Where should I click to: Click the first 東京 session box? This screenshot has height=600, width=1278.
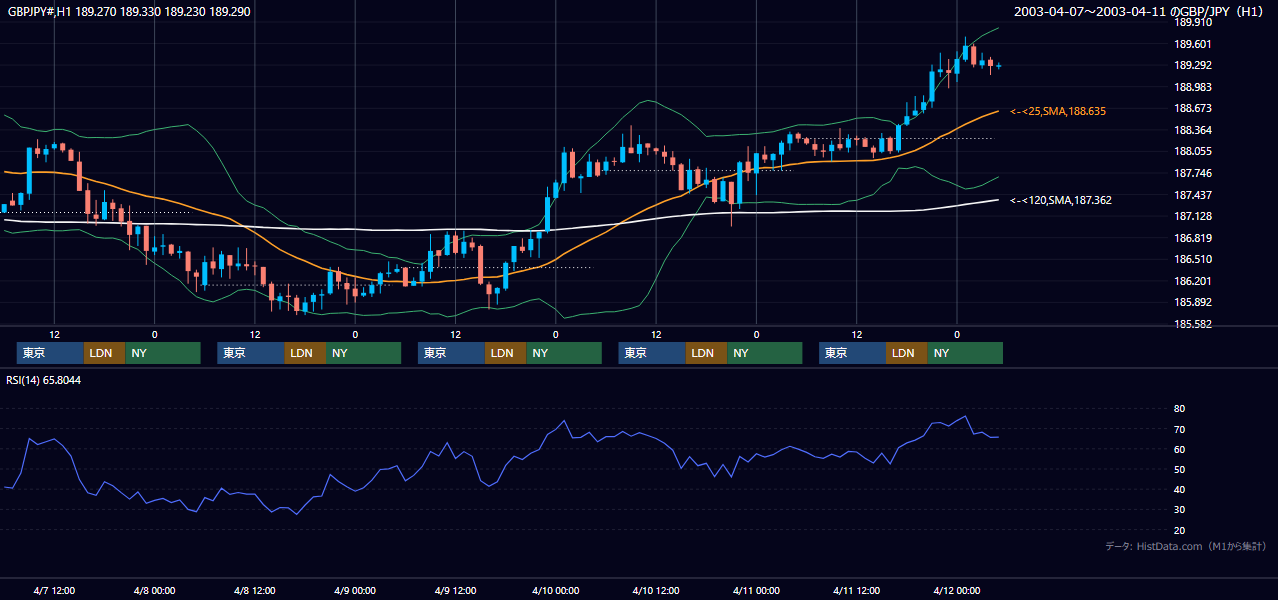coord(50,353)
